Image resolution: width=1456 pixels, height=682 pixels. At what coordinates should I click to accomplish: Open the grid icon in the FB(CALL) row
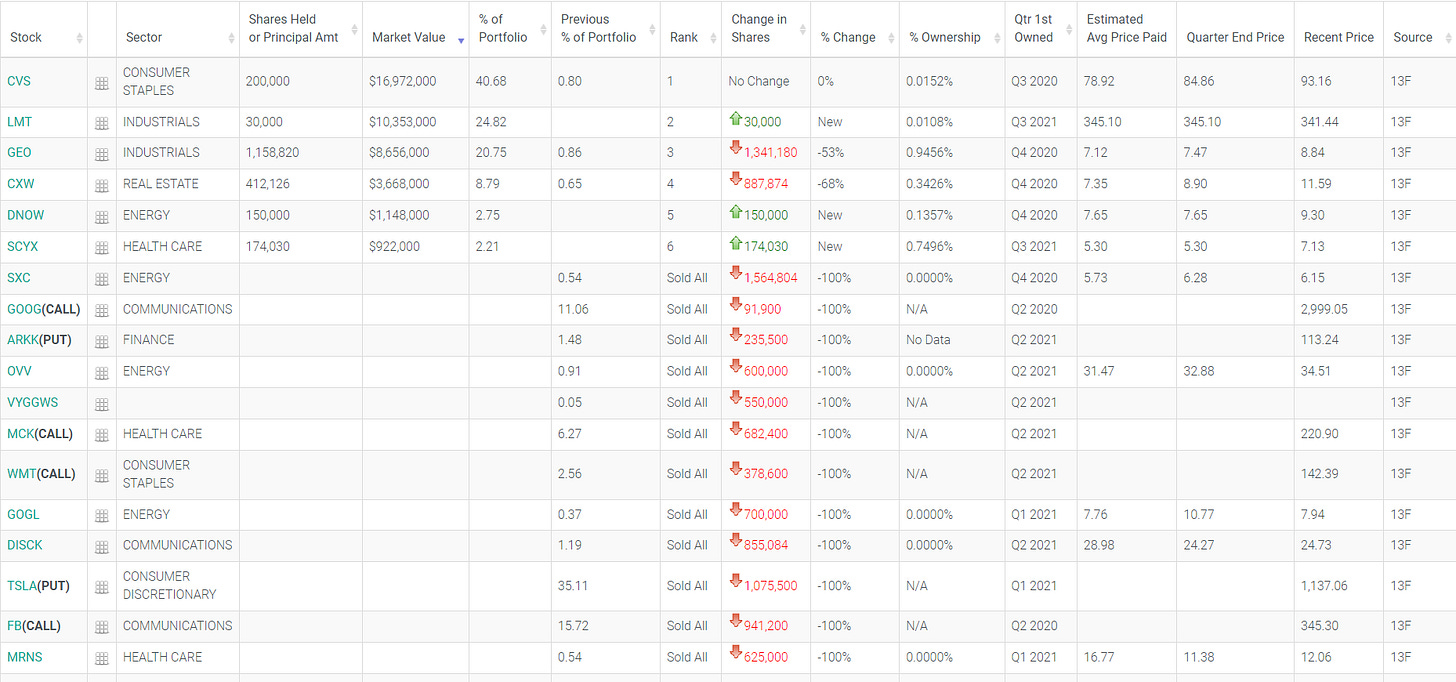(x=102, y=628)
